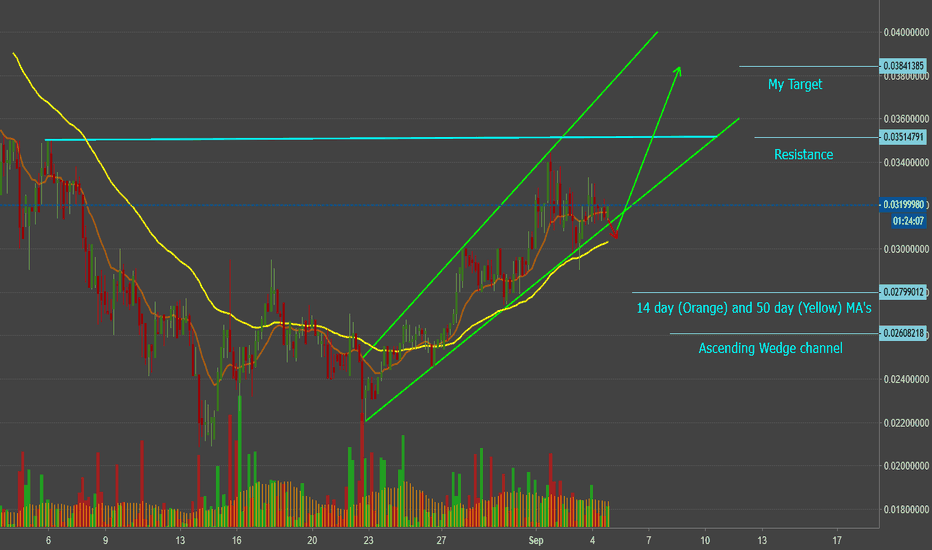This screenshot has width=932, height=550.
Task: Click the 0.03514791 resistance price label
Action: 903,137
